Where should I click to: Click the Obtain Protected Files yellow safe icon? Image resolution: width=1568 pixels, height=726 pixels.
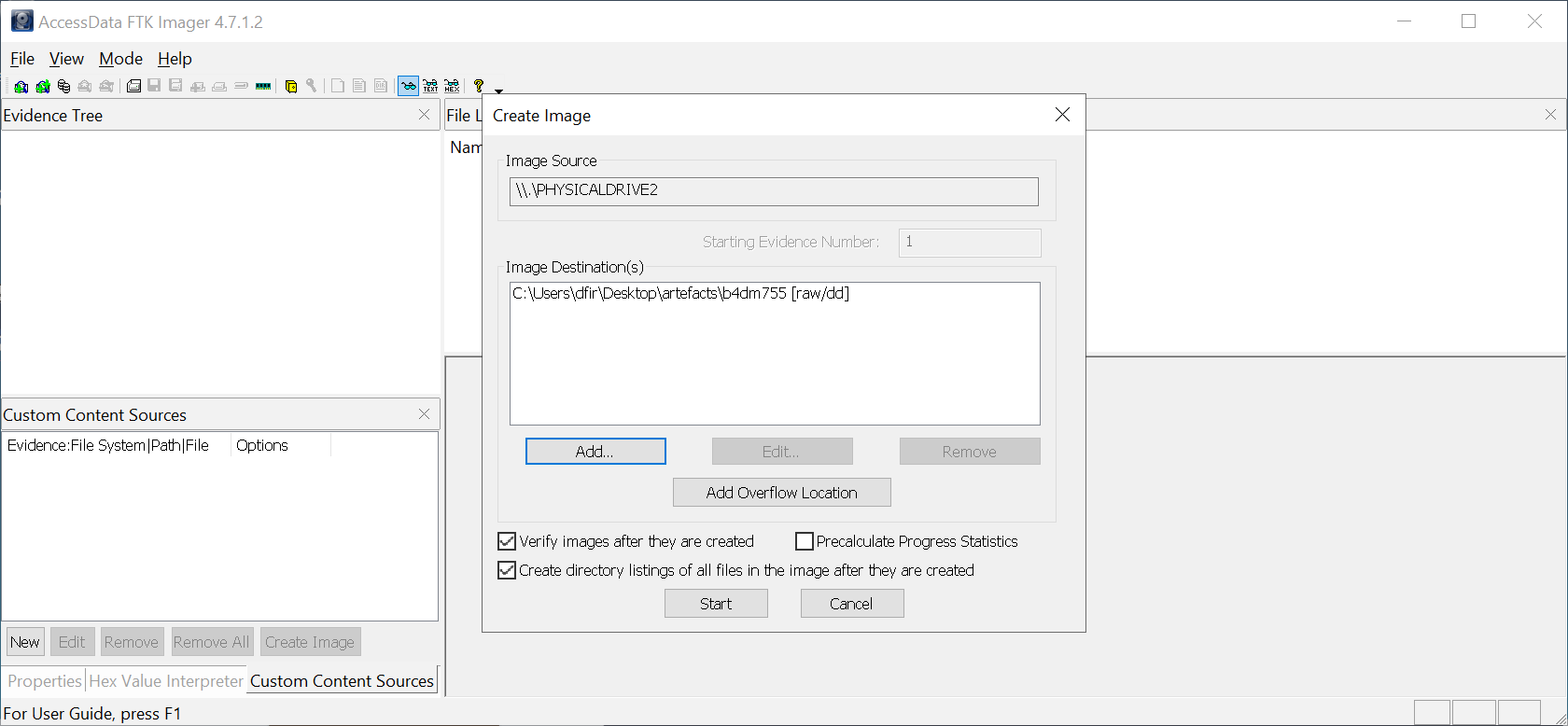291,87
